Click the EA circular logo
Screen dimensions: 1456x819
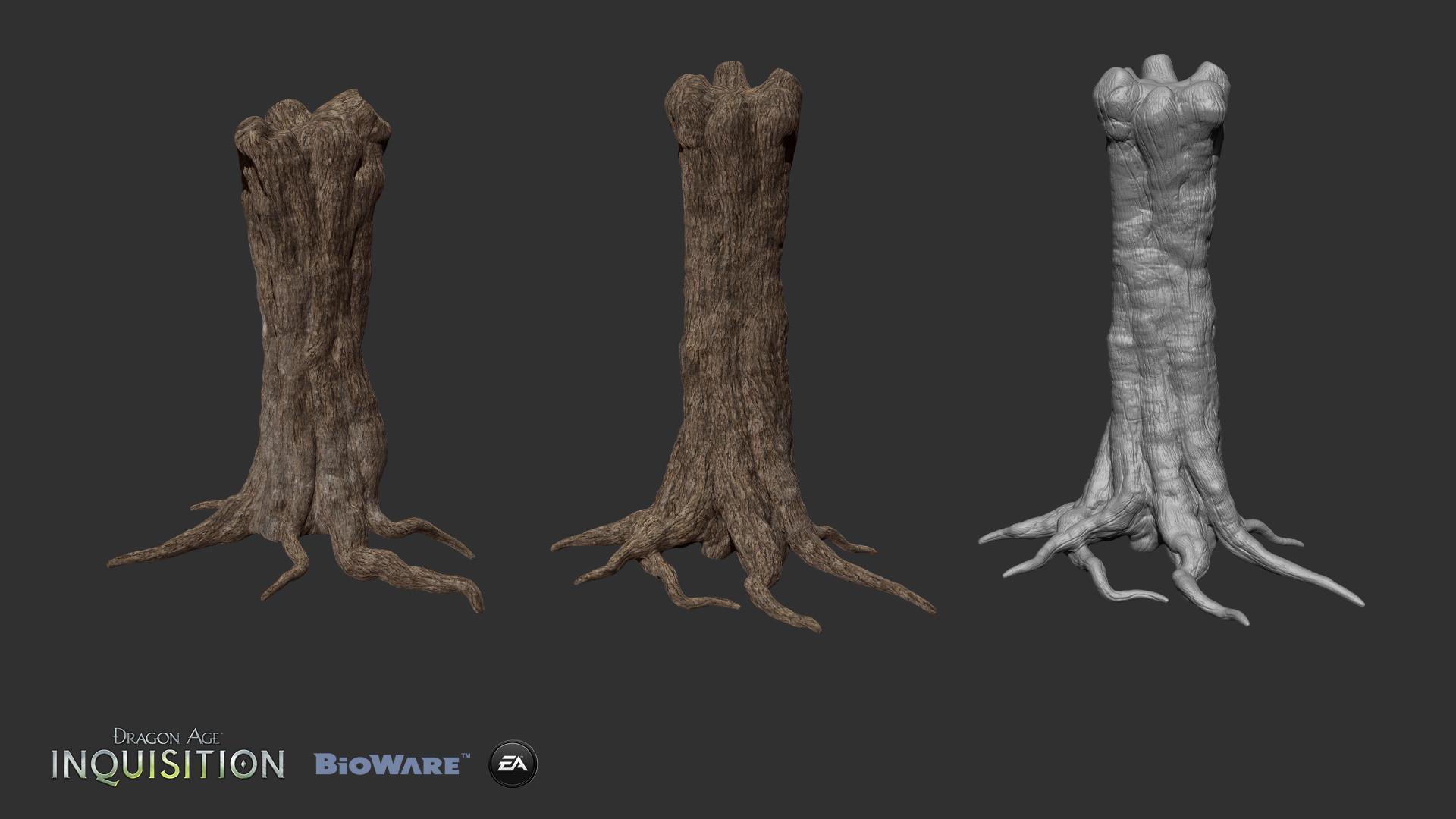[x=513, y=763]
